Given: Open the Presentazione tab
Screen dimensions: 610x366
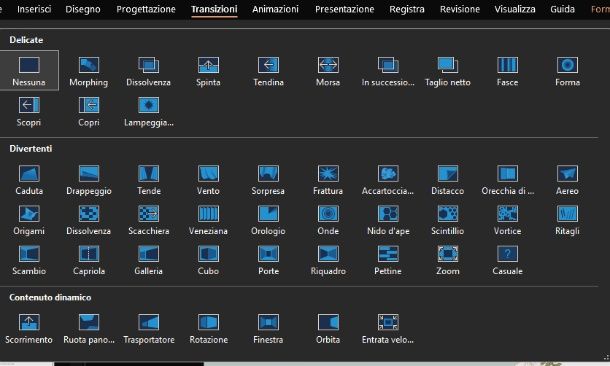Looking at the screenshot, I should coord(345,9).
